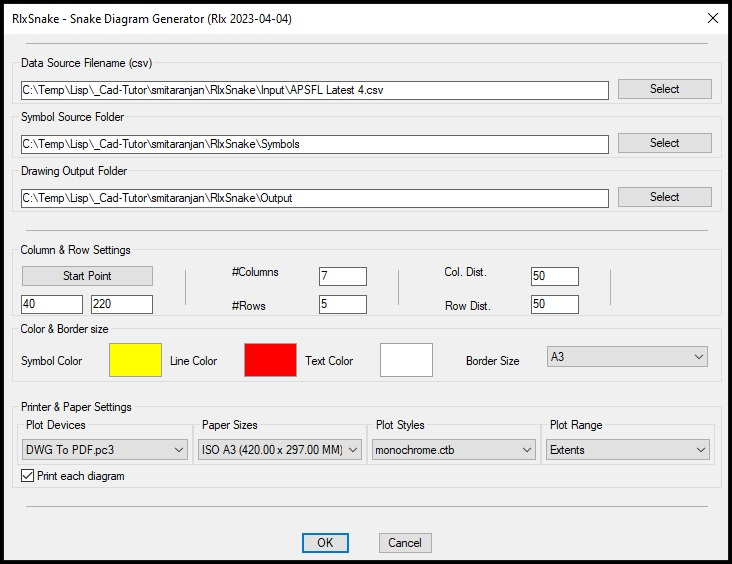Open the Border Size dropdown
Image resolution: width=732 pixels, height=564 pixels.
627,357
